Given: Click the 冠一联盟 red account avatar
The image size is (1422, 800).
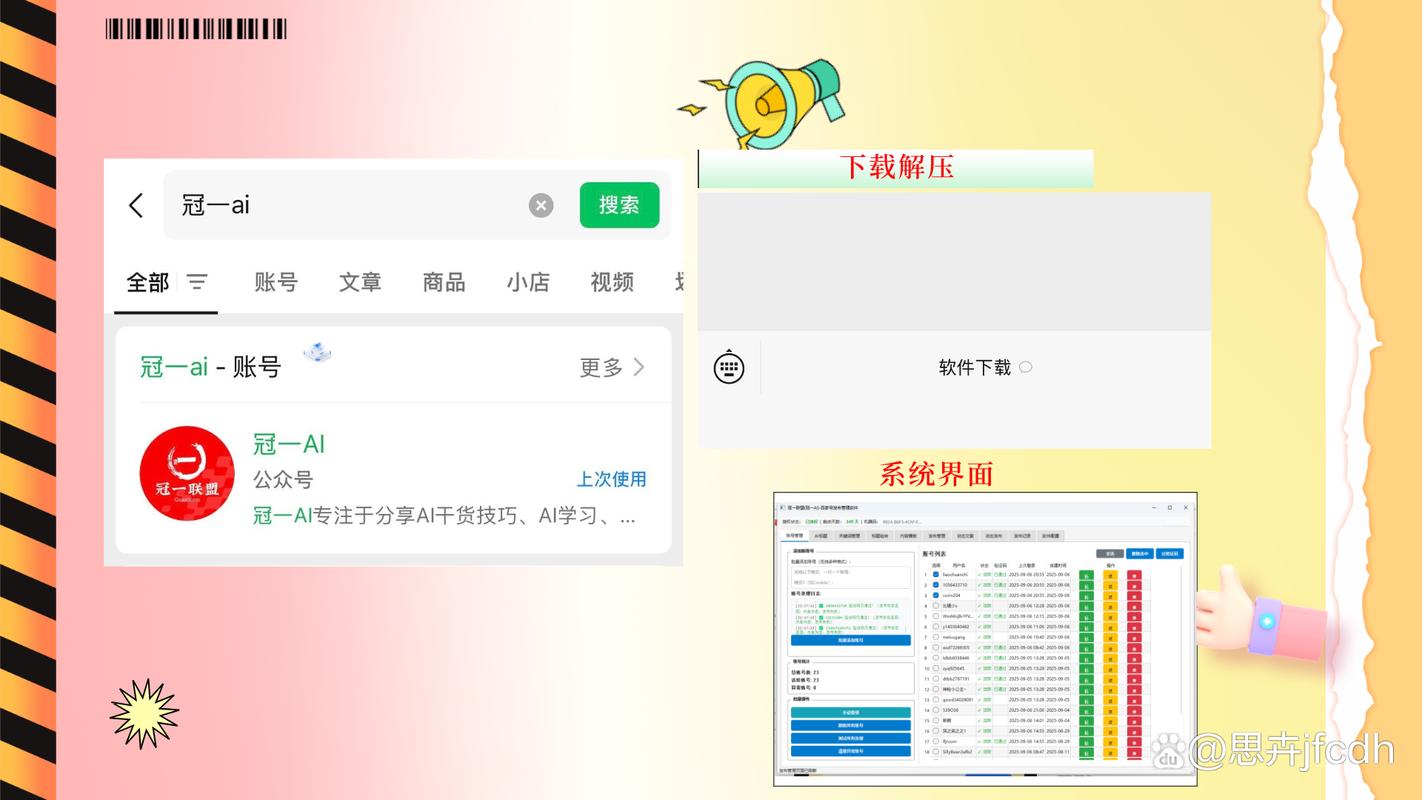Looking at the screenshot, I should (187, 474).
